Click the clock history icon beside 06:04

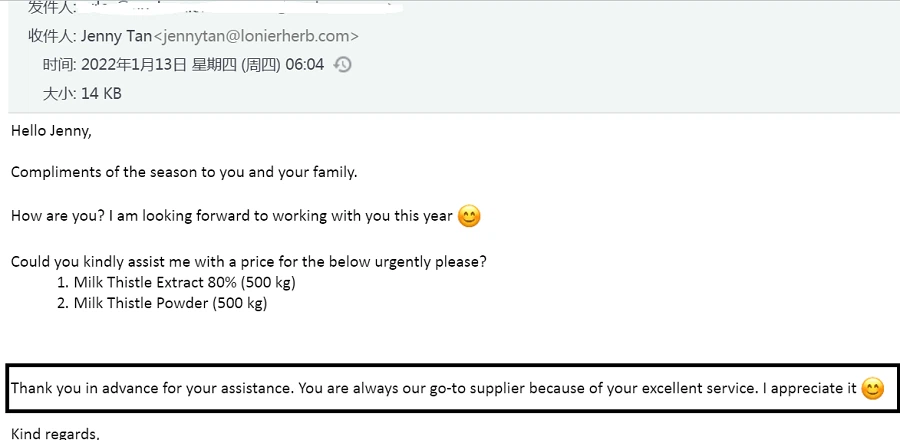342,65
